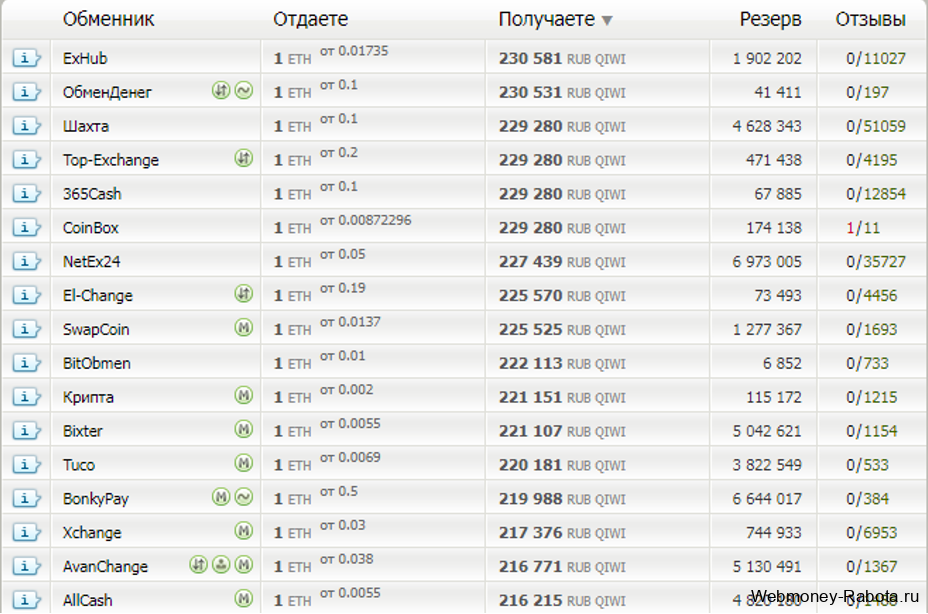Click the Получаете column header
The image size is (928, 614).
(546, 20)
